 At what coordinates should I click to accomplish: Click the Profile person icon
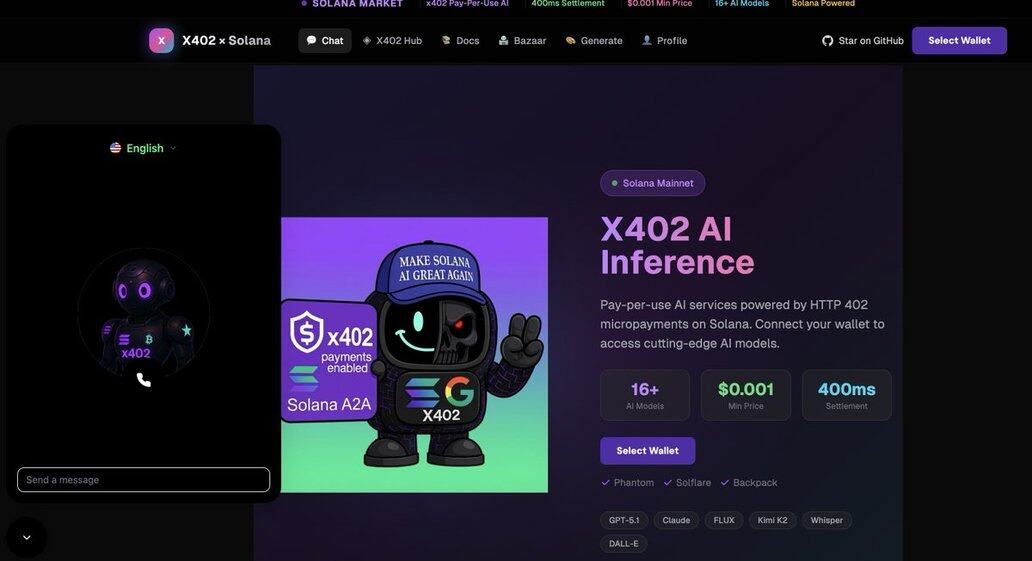[x=647, y=40]
